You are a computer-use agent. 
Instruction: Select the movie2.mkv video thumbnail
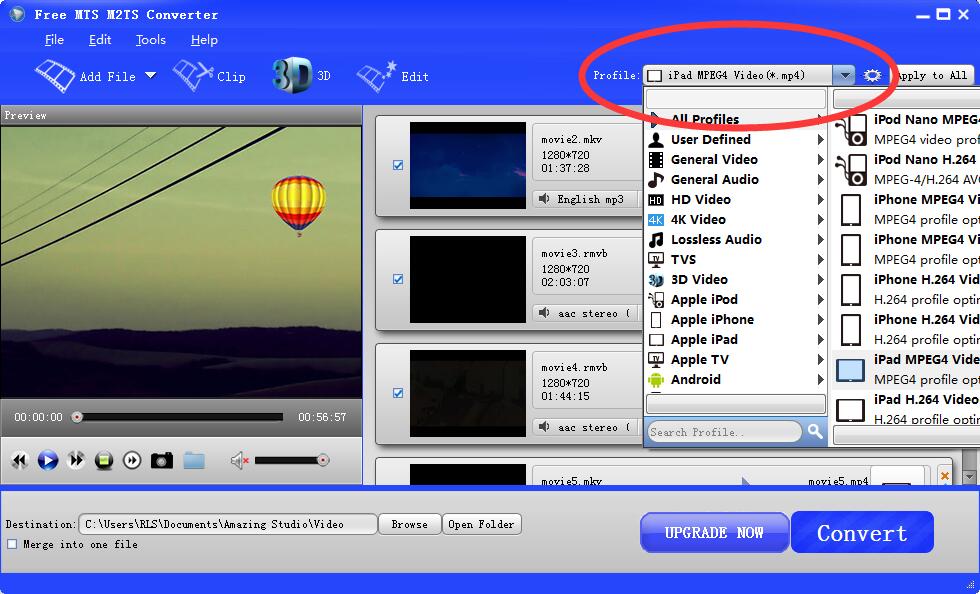[x=468, y=165]
